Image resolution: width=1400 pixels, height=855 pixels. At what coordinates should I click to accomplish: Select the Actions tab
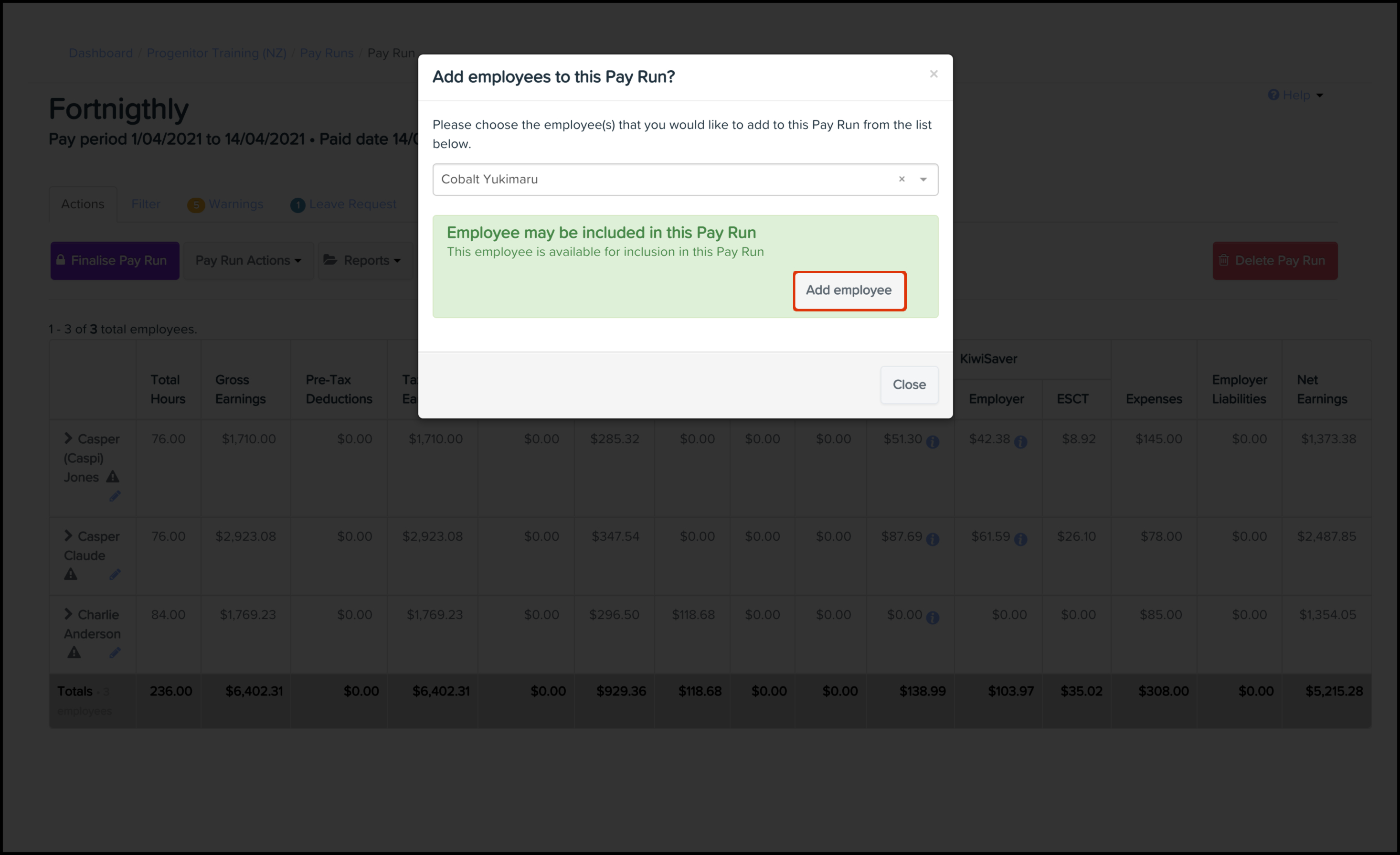coord(83,204)
